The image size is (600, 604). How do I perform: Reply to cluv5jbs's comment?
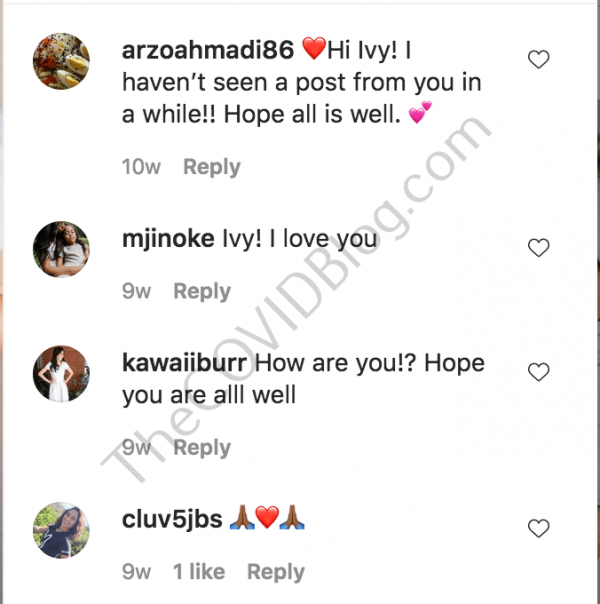(x=276, y=572)
